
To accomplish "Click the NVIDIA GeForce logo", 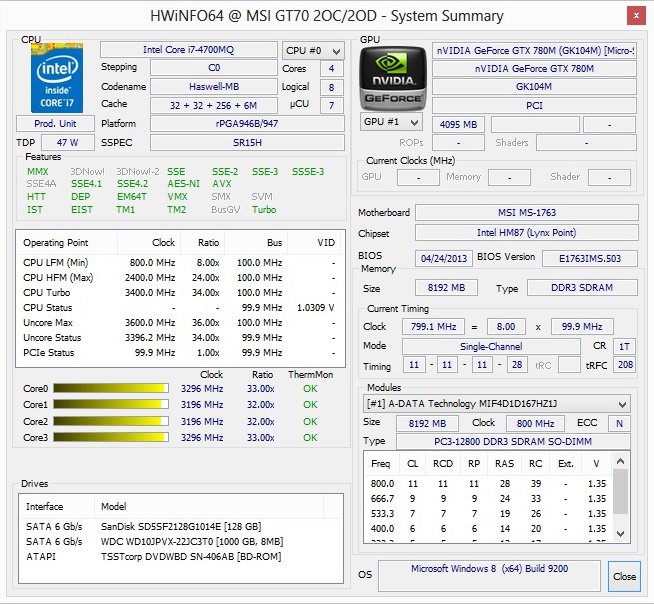I will [x=393, y=78].
